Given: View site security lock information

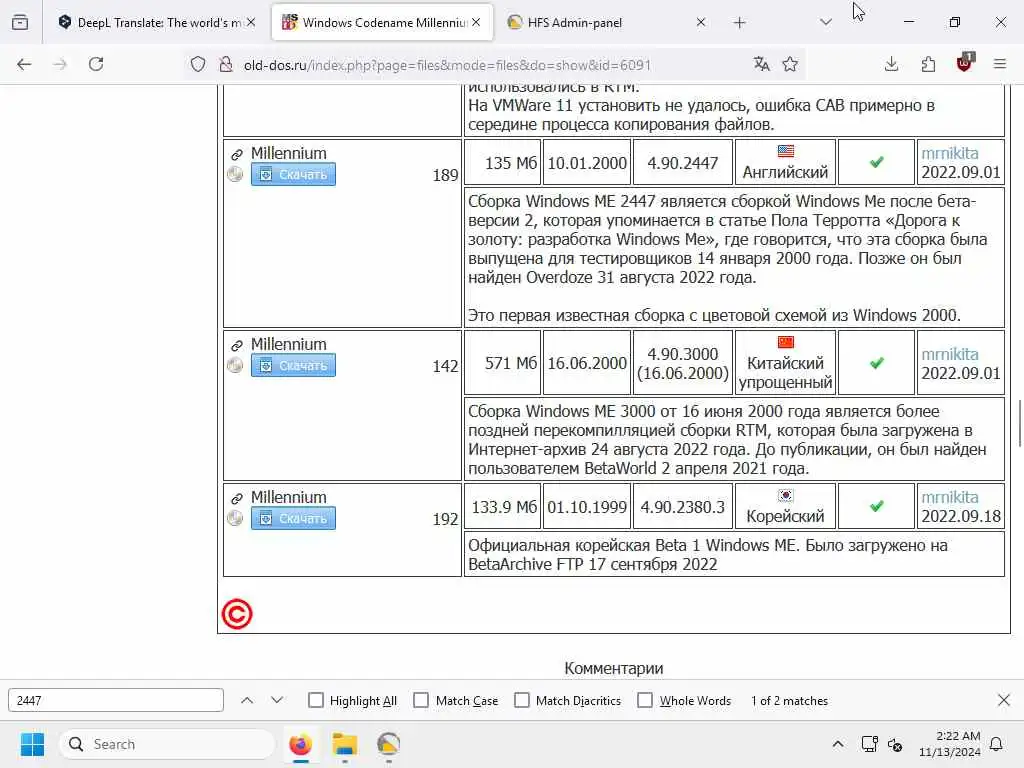Looking at the screenshot, I should 226,64.
